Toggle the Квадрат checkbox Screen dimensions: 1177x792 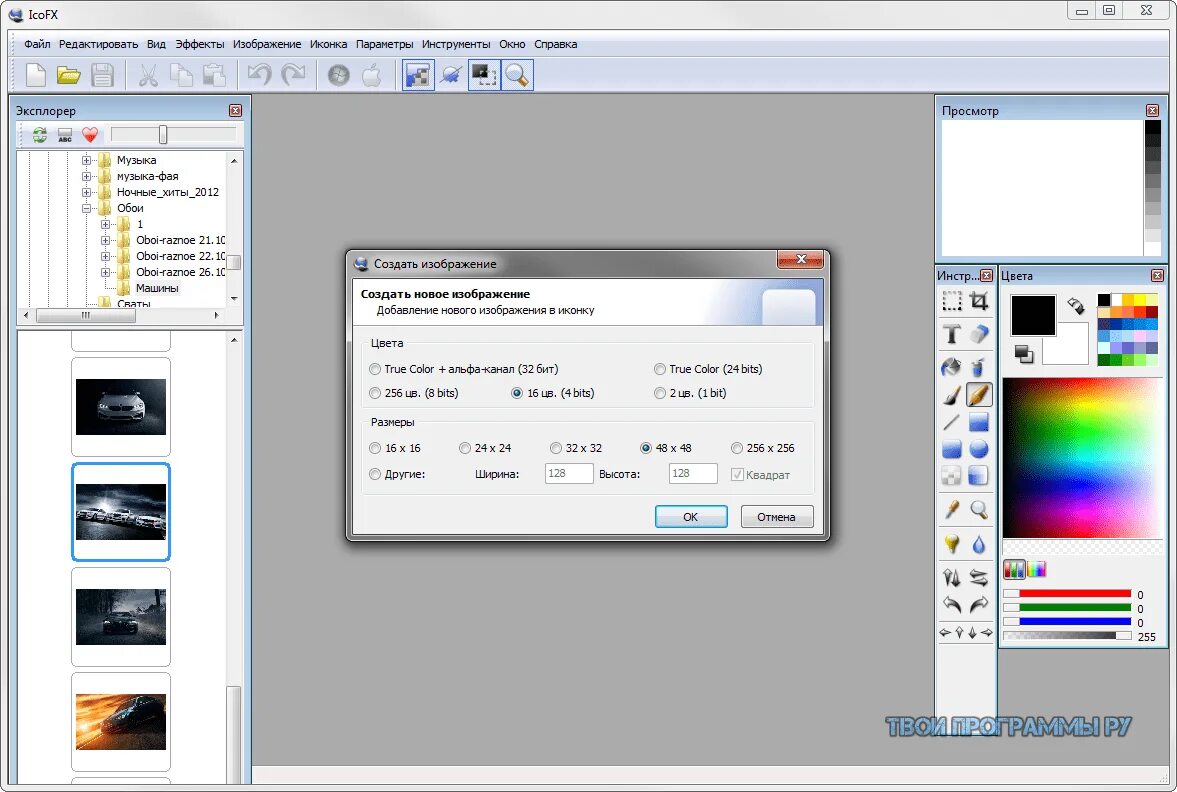(x=760, y=474)
